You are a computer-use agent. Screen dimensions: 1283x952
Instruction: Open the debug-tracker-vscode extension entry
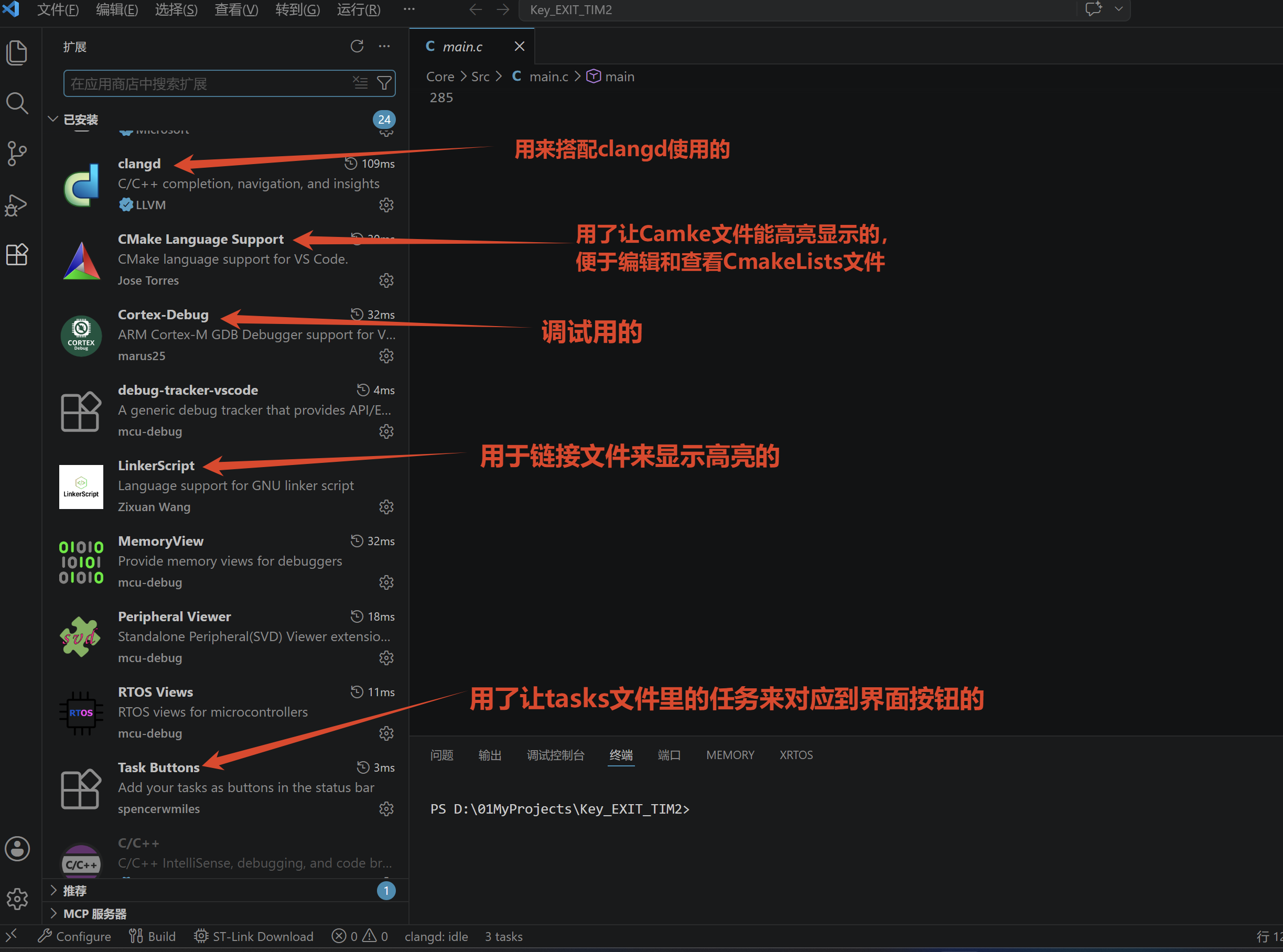226,410
